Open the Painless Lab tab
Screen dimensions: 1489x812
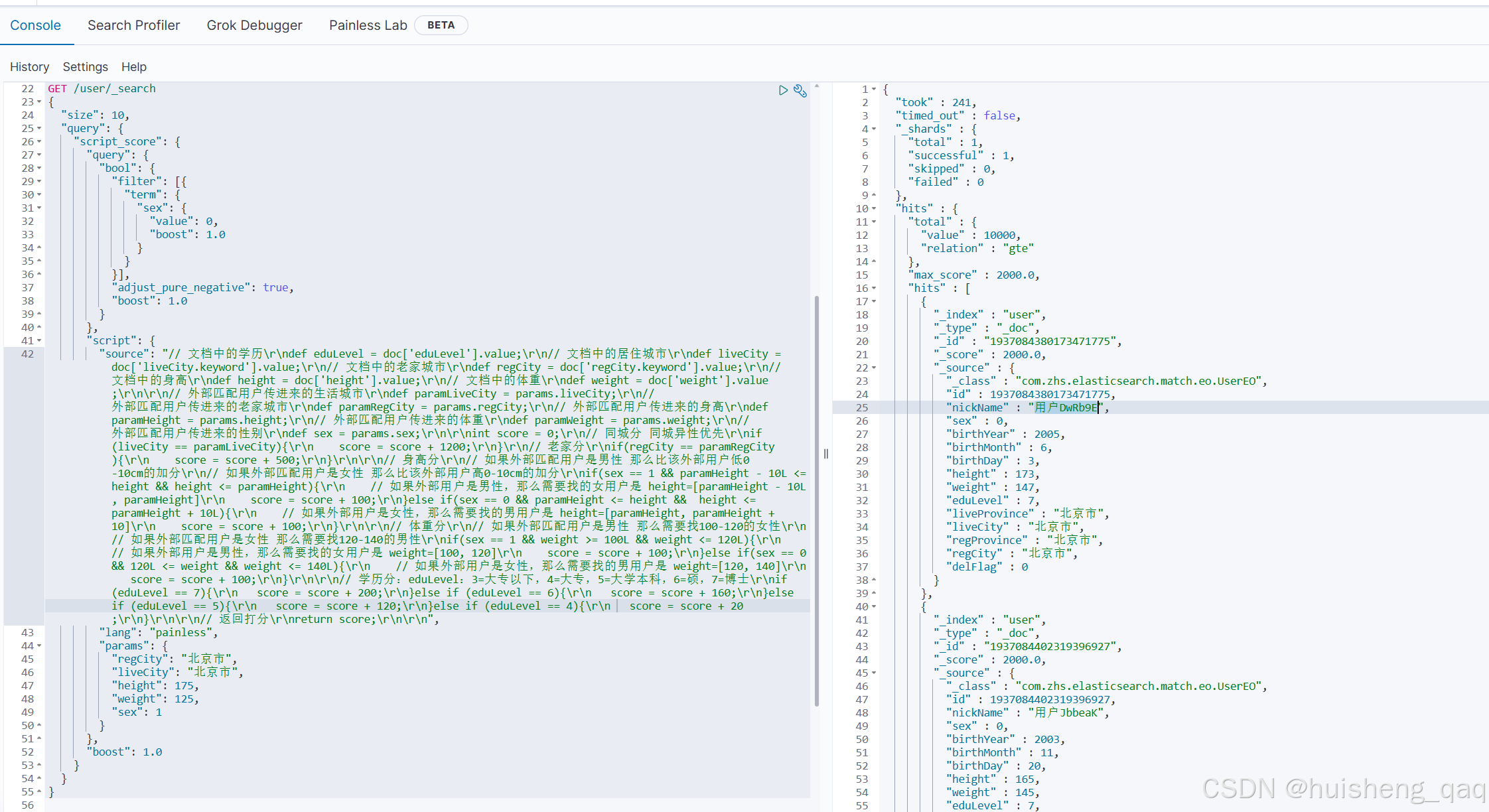coord(368,25)
